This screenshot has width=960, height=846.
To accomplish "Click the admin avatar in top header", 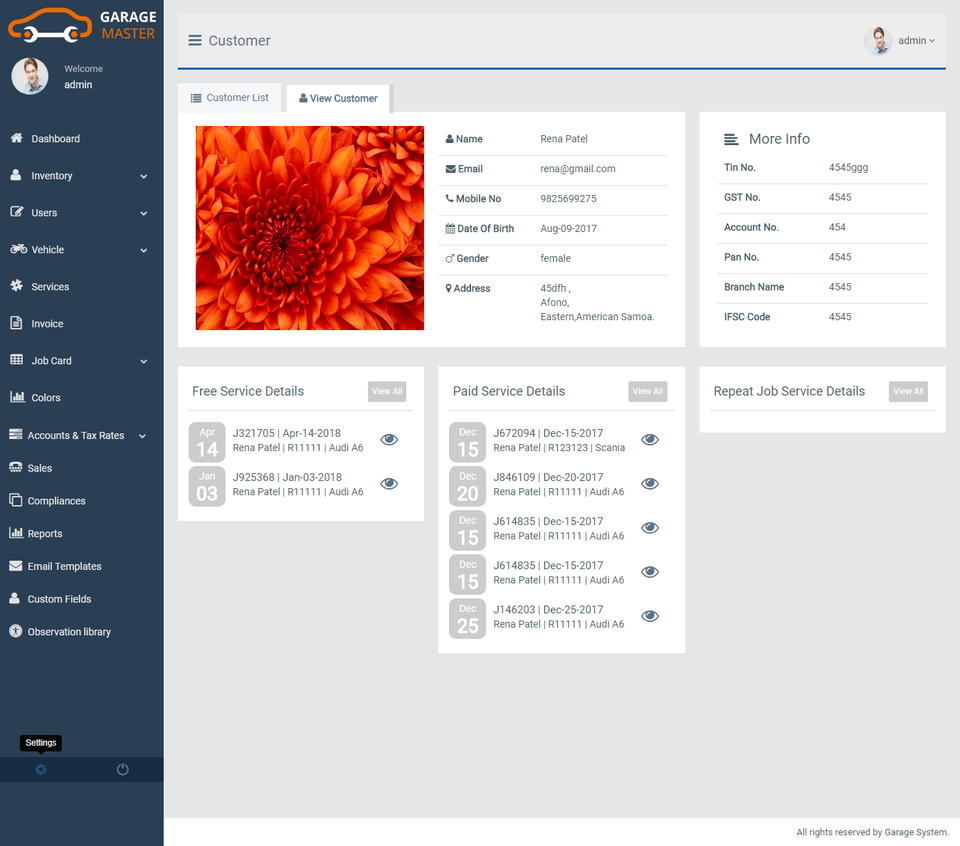I will (x=879, y=40).
